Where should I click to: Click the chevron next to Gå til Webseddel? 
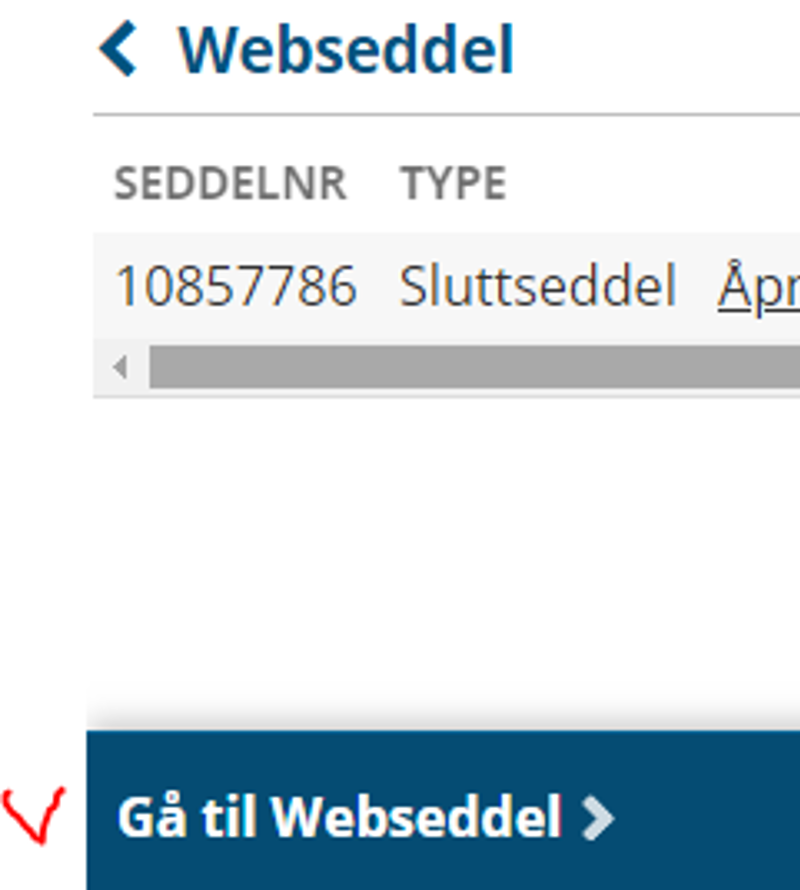pyautogui.click(x=598, y=818)
